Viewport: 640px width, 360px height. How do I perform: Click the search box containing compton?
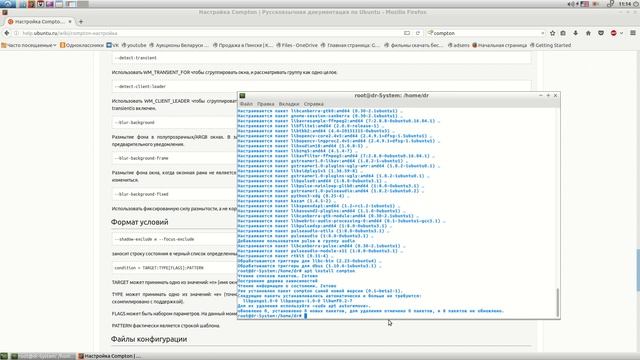pos(487,33)
